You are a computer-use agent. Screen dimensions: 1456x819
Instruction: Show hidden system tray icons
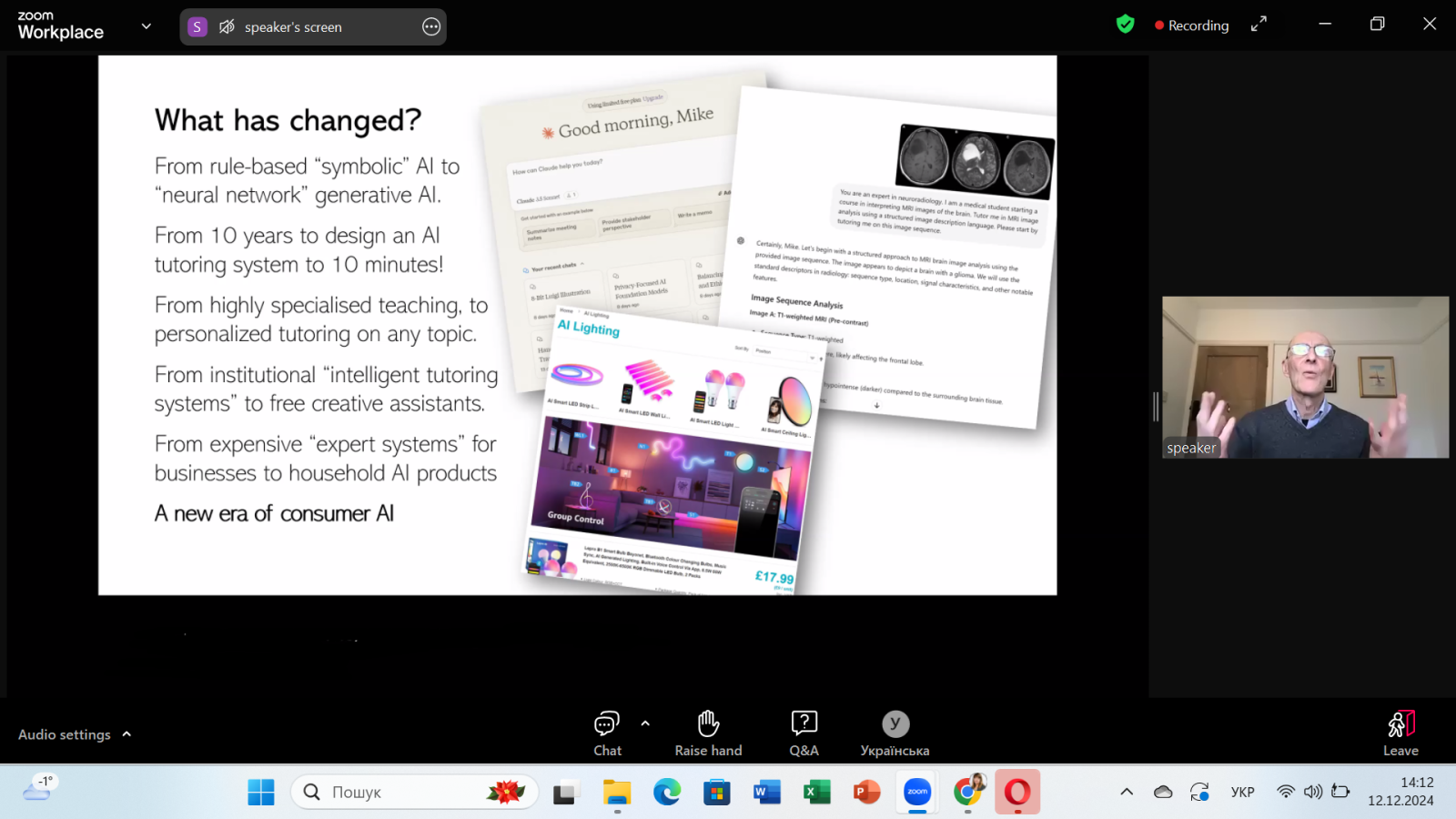pos(1127,792)
